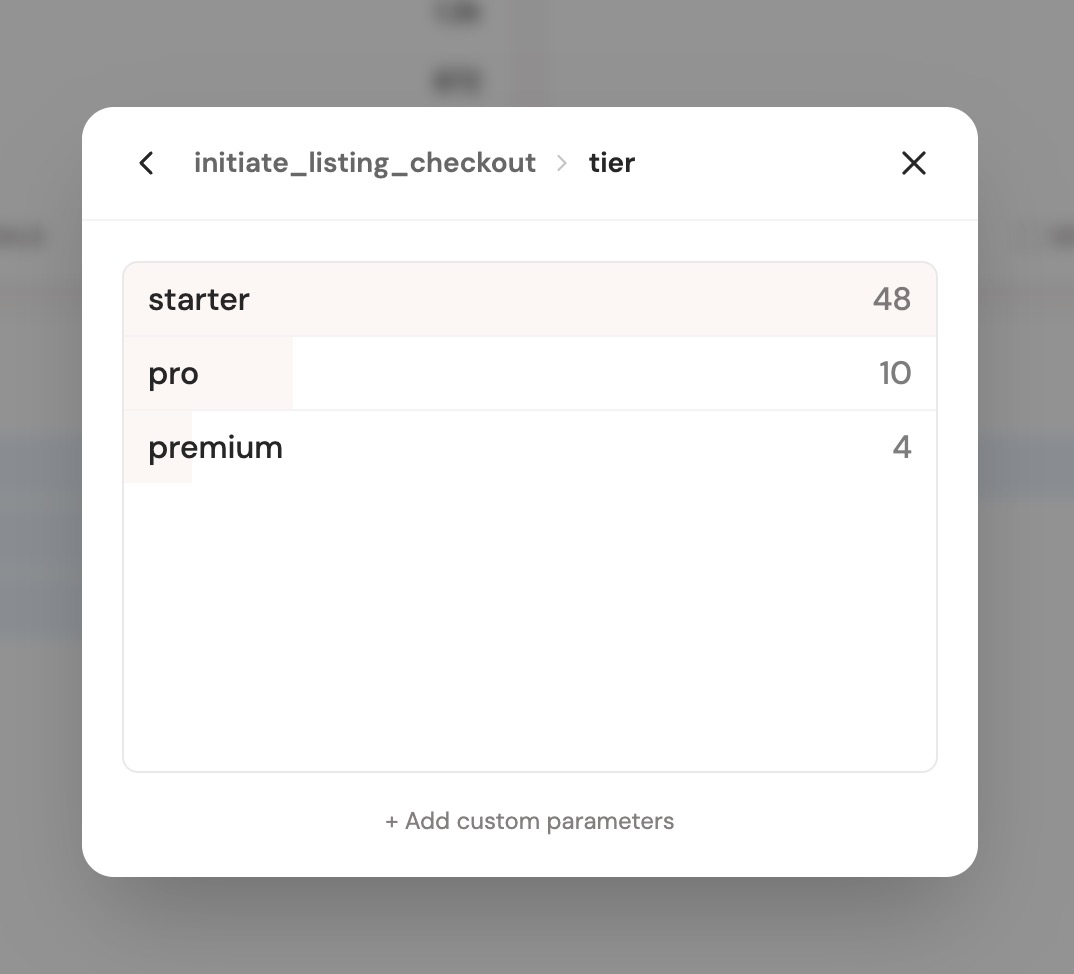
Task: Click dimmed backdrop left of the modal
Action: (x=40, y=500)
